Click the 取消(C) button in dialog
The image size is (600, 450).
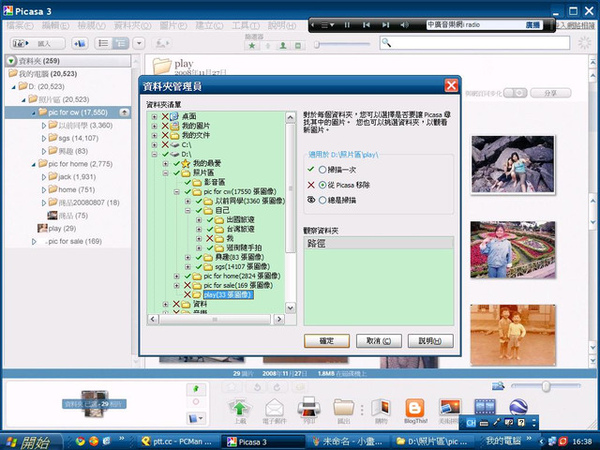point(378,341)
